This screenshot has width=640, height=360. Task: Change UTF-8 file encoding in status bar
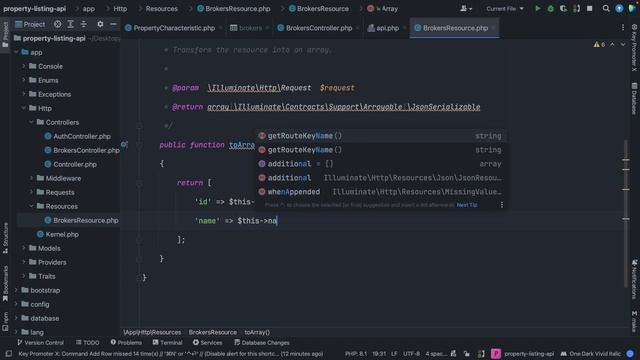(411, 354)
